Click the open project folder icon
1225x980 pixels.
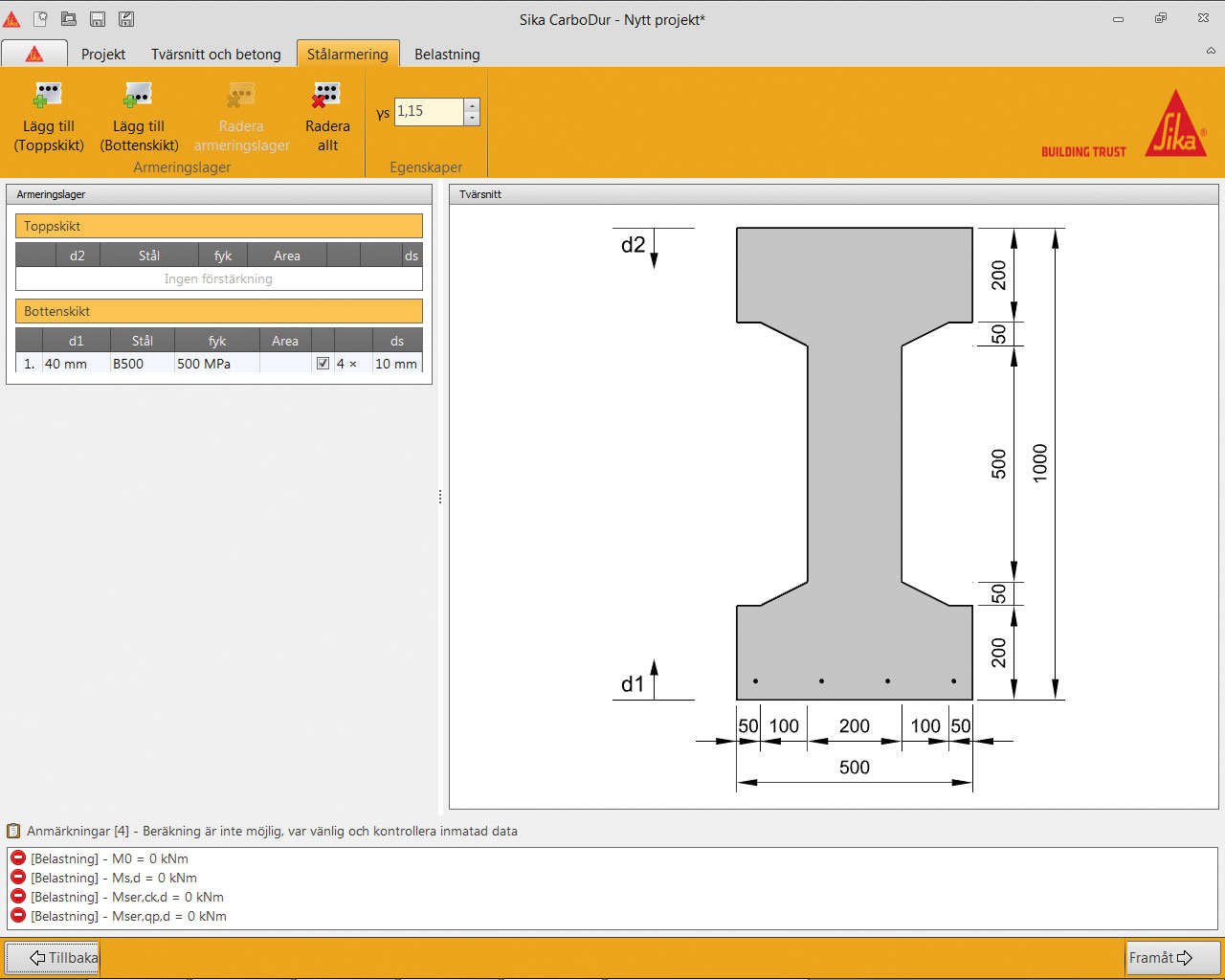coord(69,18)
